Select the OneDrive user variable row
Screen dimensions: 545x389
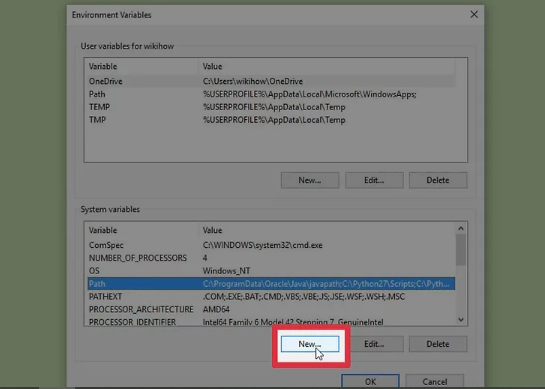pos(271,81)
